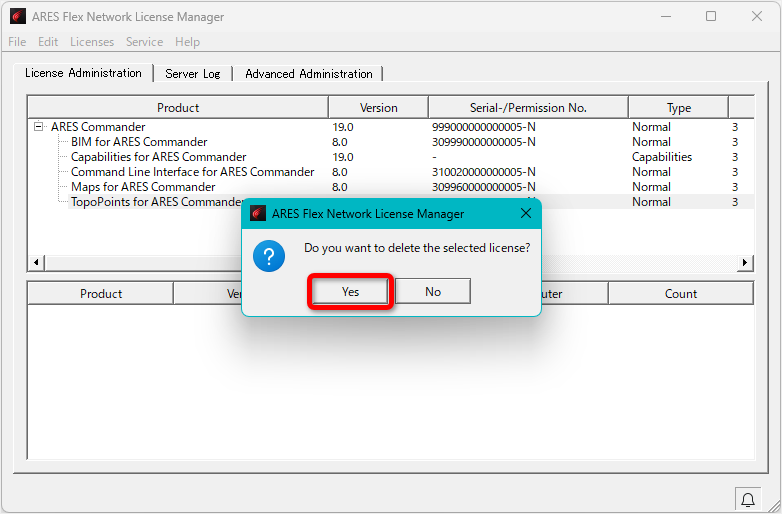Screen dimensions: 782x514
Task: Click the lower table Product column header
Action: 101,294
